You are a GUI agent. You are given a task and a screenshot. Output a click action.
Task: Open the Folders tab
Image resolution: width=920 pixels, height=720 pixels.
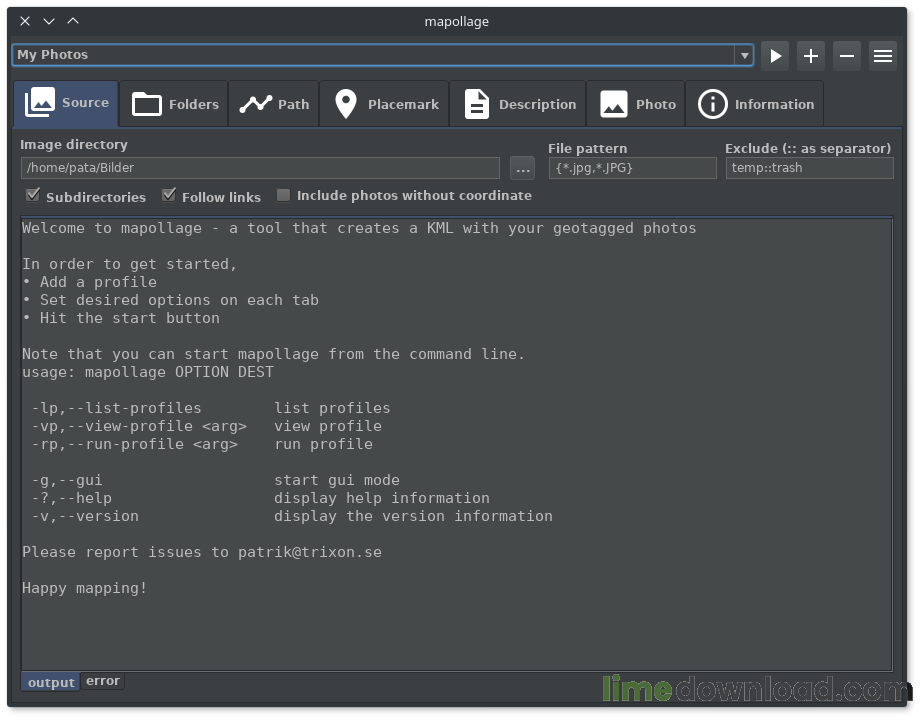coord(174,104)
